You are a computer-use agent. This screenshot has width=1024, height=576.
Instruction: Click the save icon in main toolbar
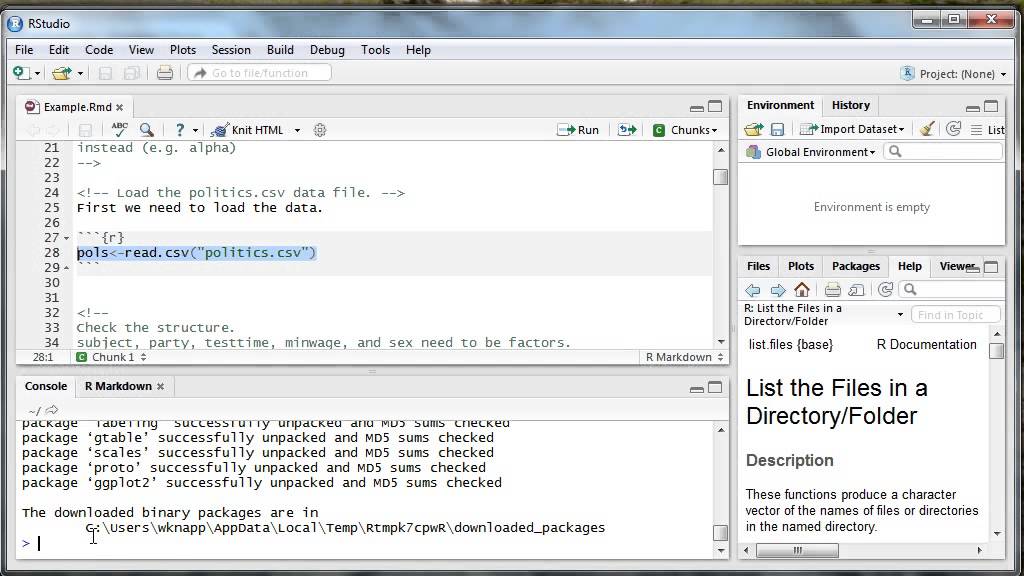click(x=105, y=73)
